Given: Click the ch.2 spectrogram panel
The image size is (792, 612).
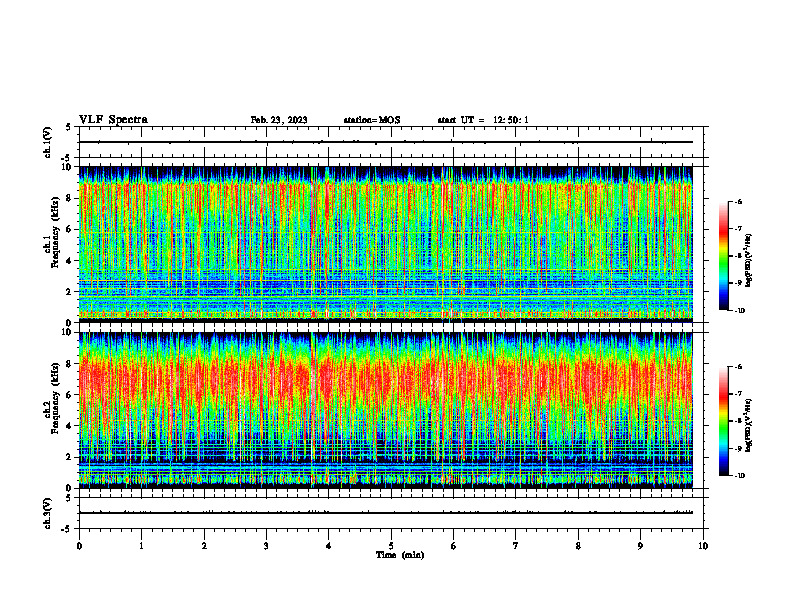Looking at the screenshot, I should coord(386,410).
